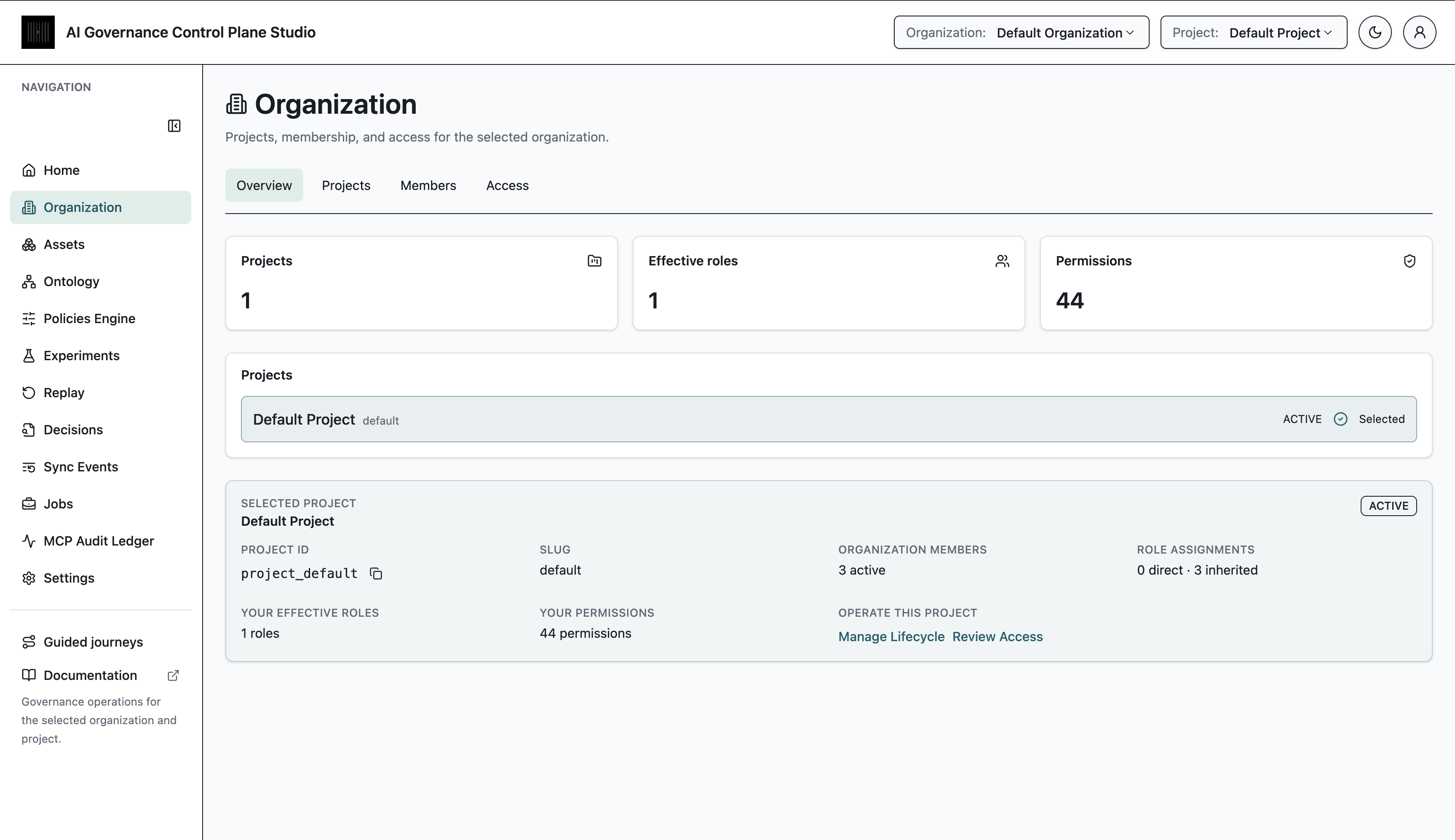Navigate to Ontology in the sidebar
Image resolution: width=1455 pixels, height=840 pixels.
click(100, 281)
